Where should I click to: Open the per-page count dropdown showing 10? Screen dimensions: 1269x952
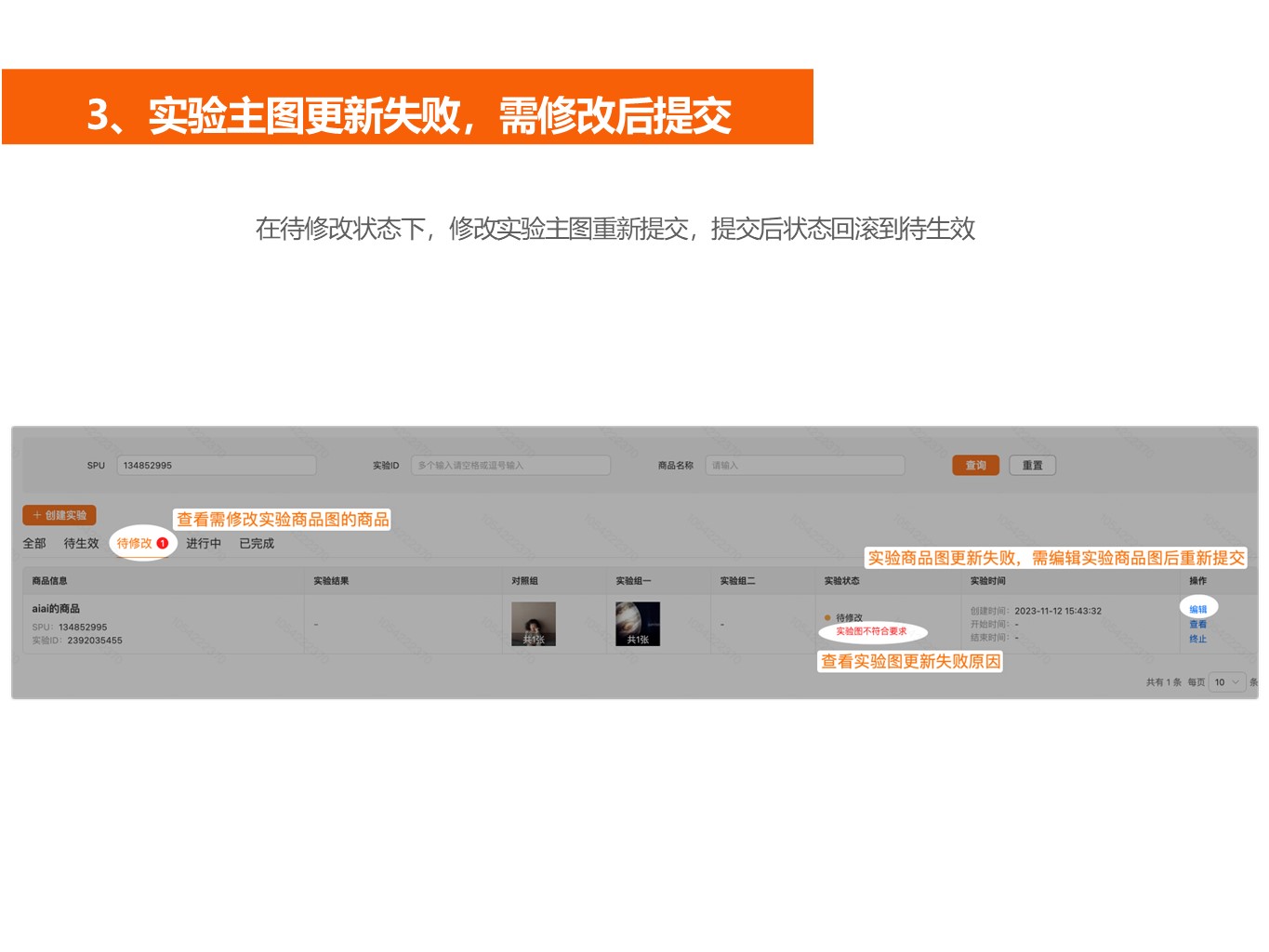[x=1226, y=682]
